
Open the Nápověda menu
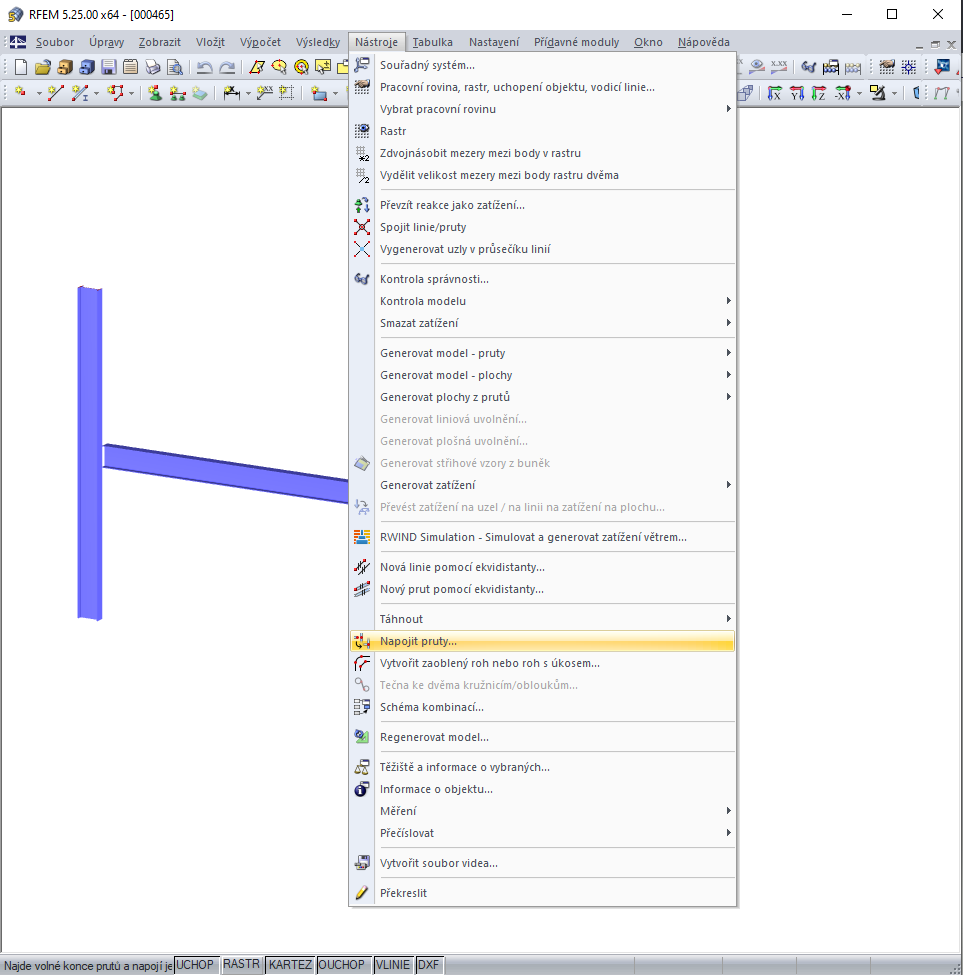(704, 42)
